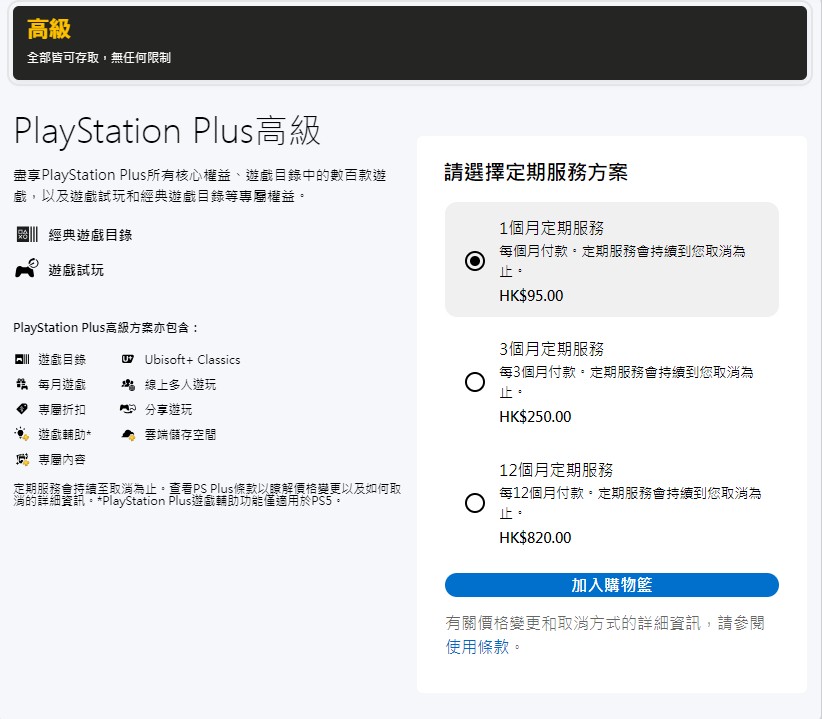Click the 遊戲輔助 game help lightbulb icon
This screenshot has height=719, width=822.
(22, 434)
